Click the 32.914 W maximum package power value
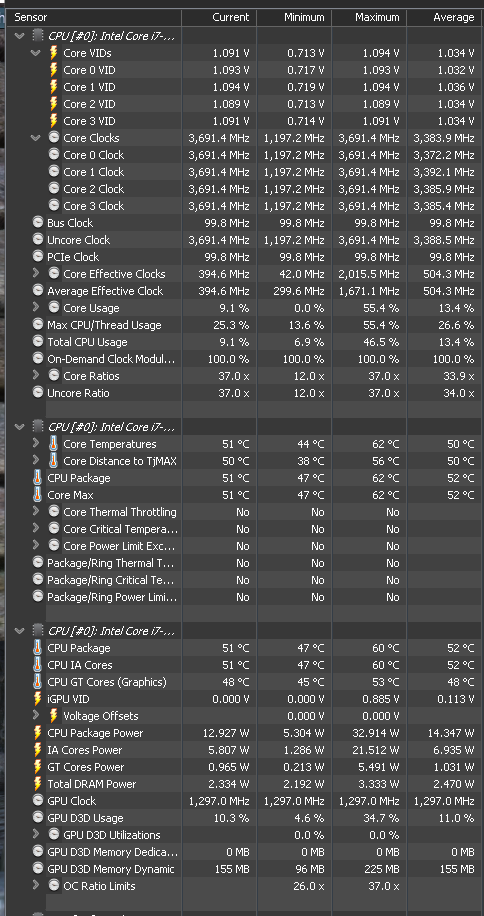This screenshot has height=916, width=484. click(378, 733)
